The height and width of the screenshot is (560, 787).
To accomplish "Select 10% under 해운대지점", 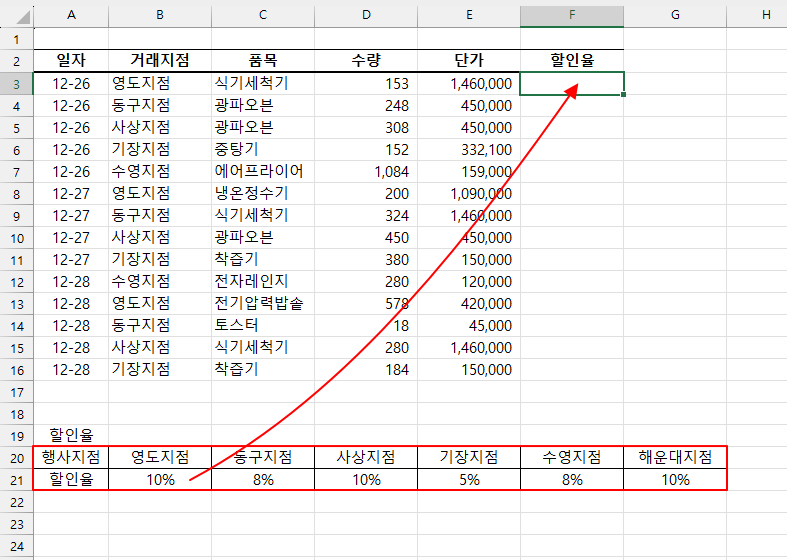I will click(x=675, y=480).
